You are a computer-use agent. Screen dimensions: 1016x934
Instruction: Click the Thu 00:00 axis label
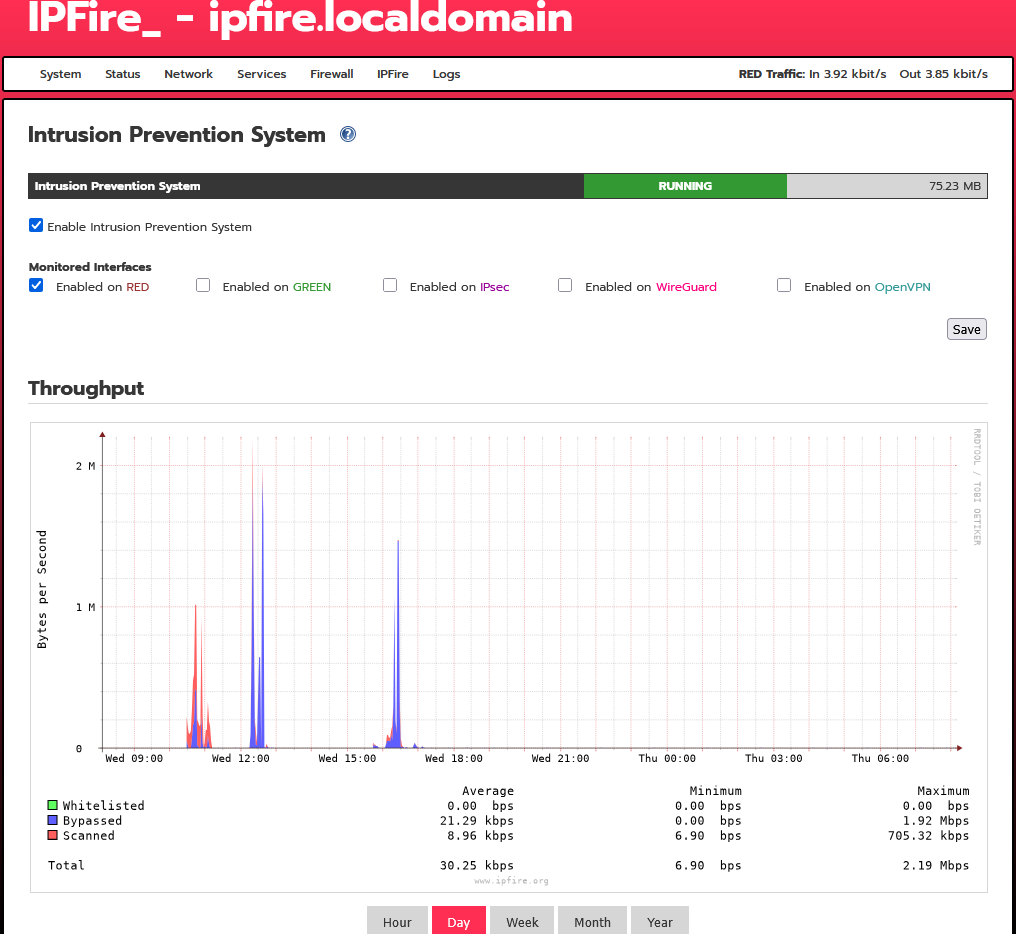coord(667,758)
